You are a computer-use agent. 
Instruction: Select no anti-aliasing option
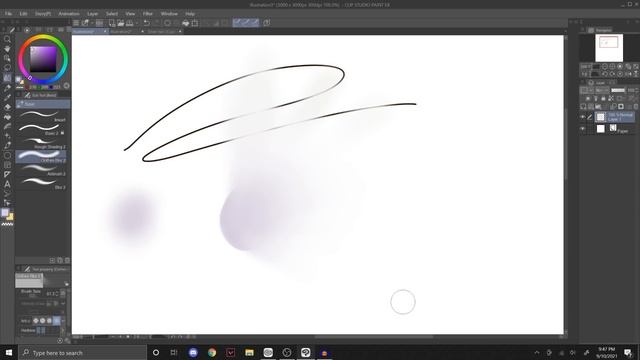36,321
